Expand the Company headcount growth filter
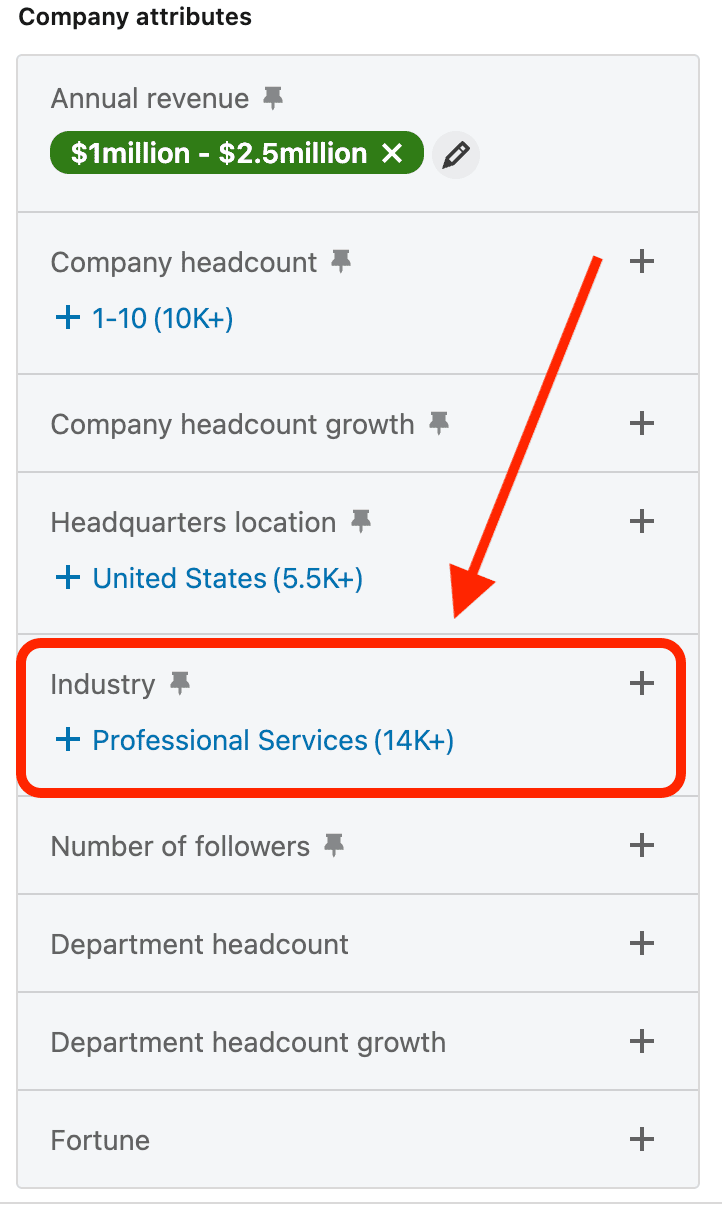This screenshot has height=1208, width=722. 641,423
